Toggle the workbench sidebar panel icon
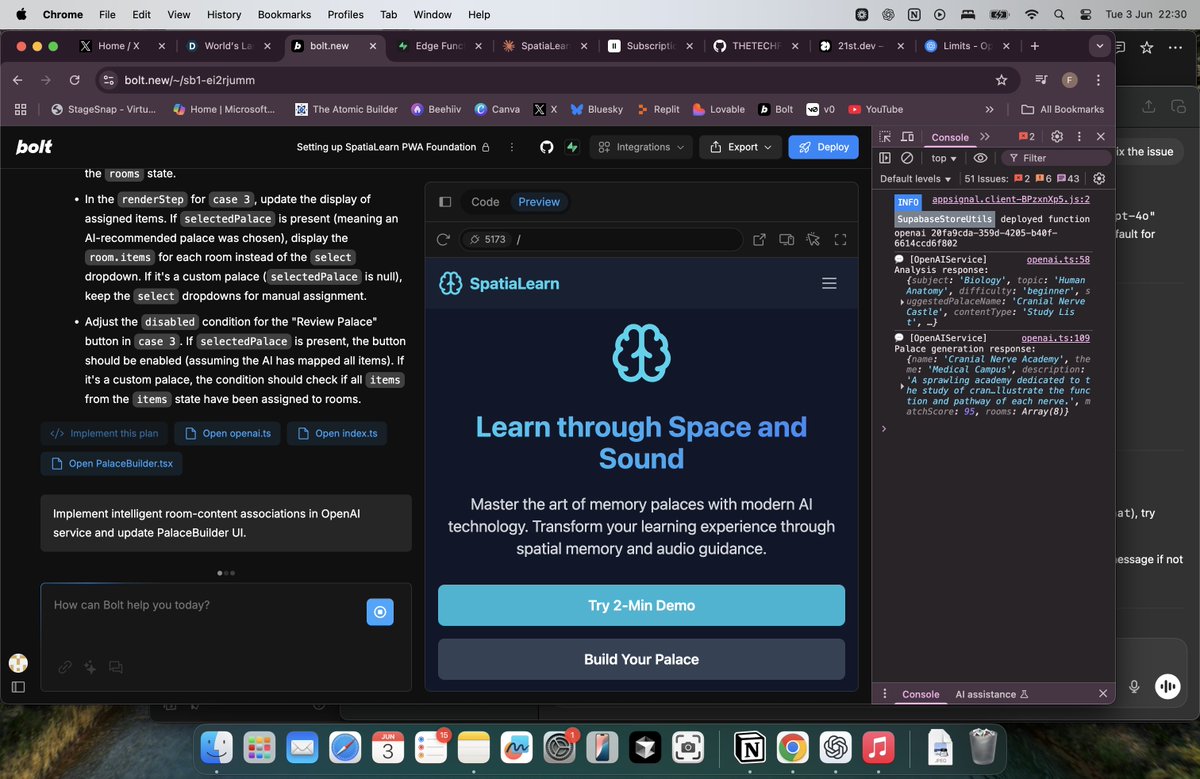Screen dimensions: 1200x779 (x=446, y=202)
